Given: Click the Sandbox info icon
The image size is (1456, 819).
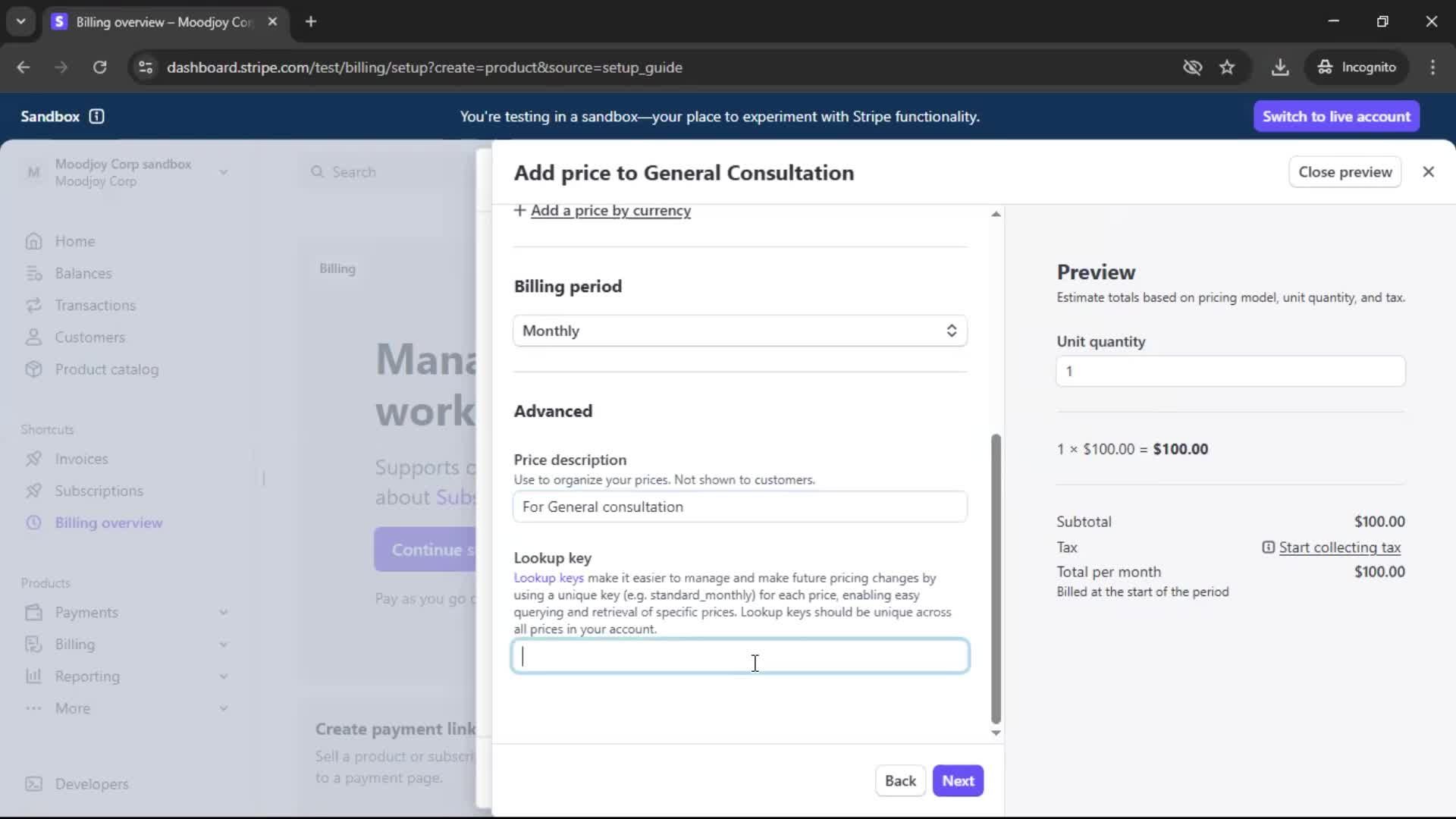Looking at the screenshot, I should [96, 116].
